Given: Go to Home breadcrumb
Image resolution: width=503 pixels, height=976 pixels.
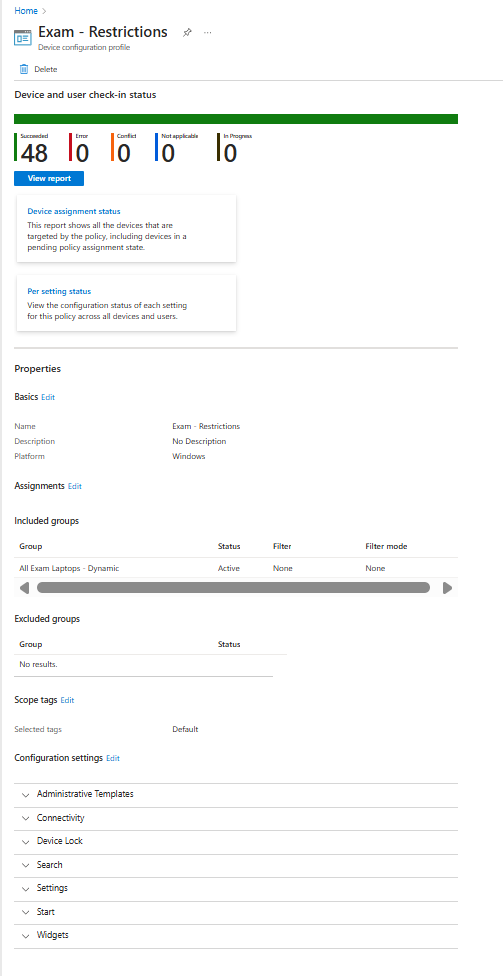Looking at the screenshot, I should [26, 11].
